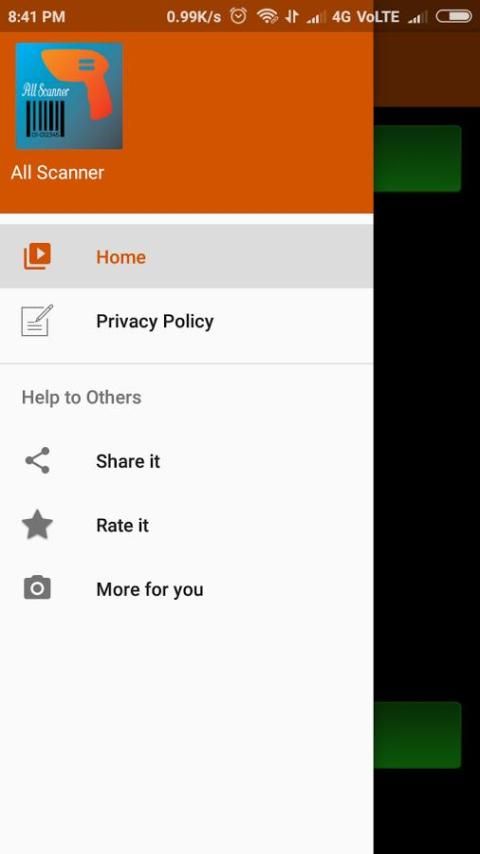Viewport: 480px width, 854px height.
Task: Tap the dimmed black area to close the drawer
Action: [x=427, y=447]
